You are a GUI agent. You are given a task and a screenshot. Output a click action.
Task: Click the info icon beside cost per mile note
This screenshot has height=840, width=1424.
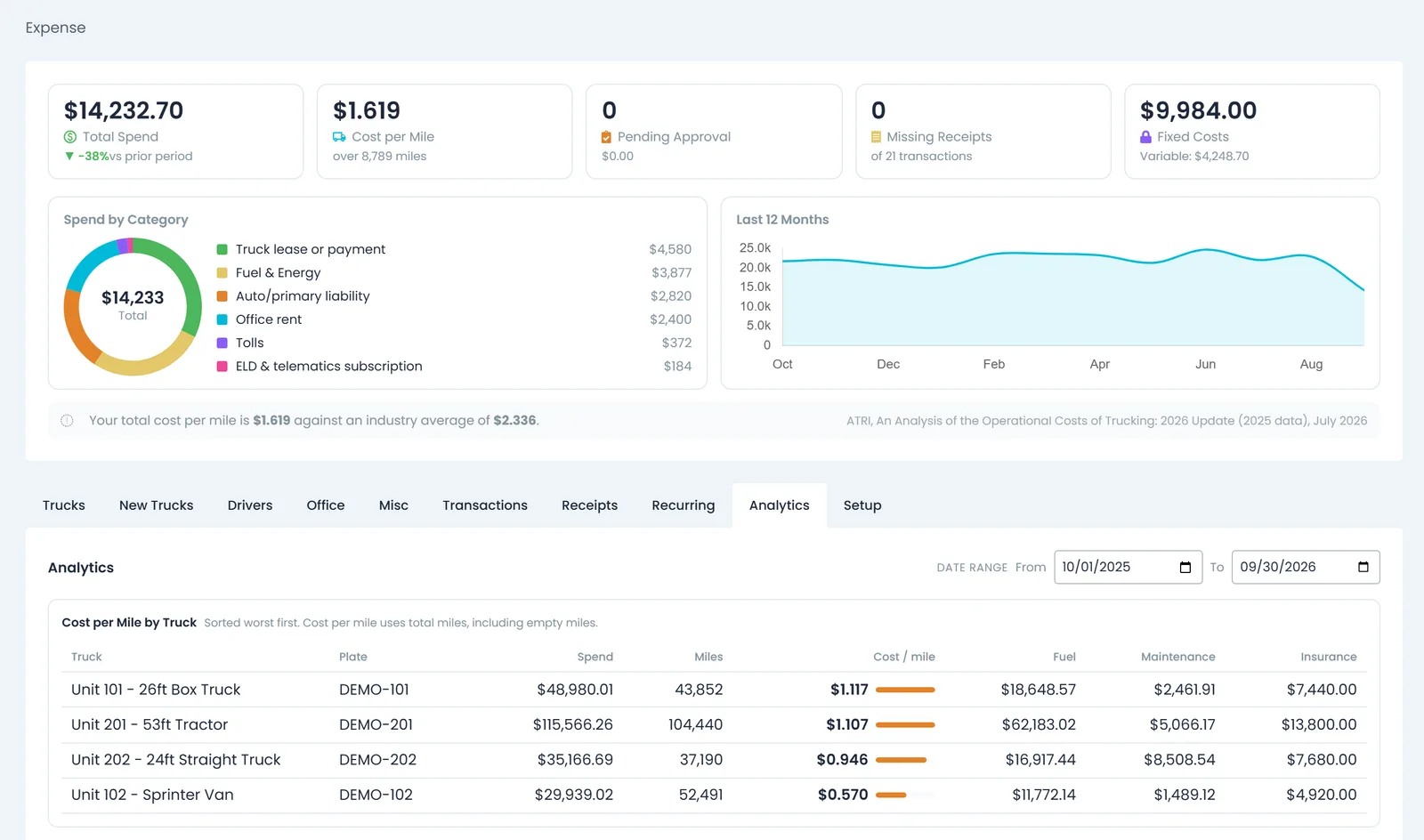coord(67,421)
